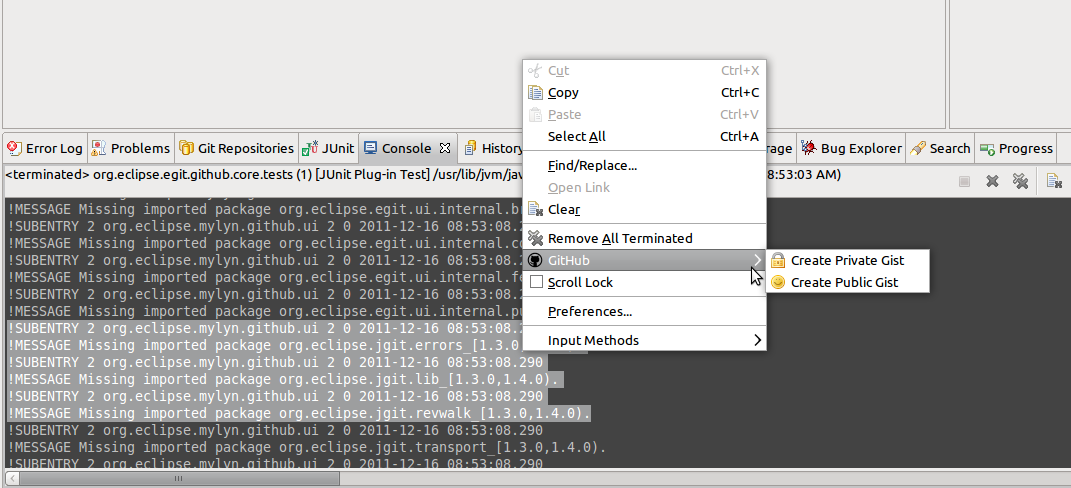
Task: Click the horizontal scrollbar thumb in Console
Action: point(179,478)
